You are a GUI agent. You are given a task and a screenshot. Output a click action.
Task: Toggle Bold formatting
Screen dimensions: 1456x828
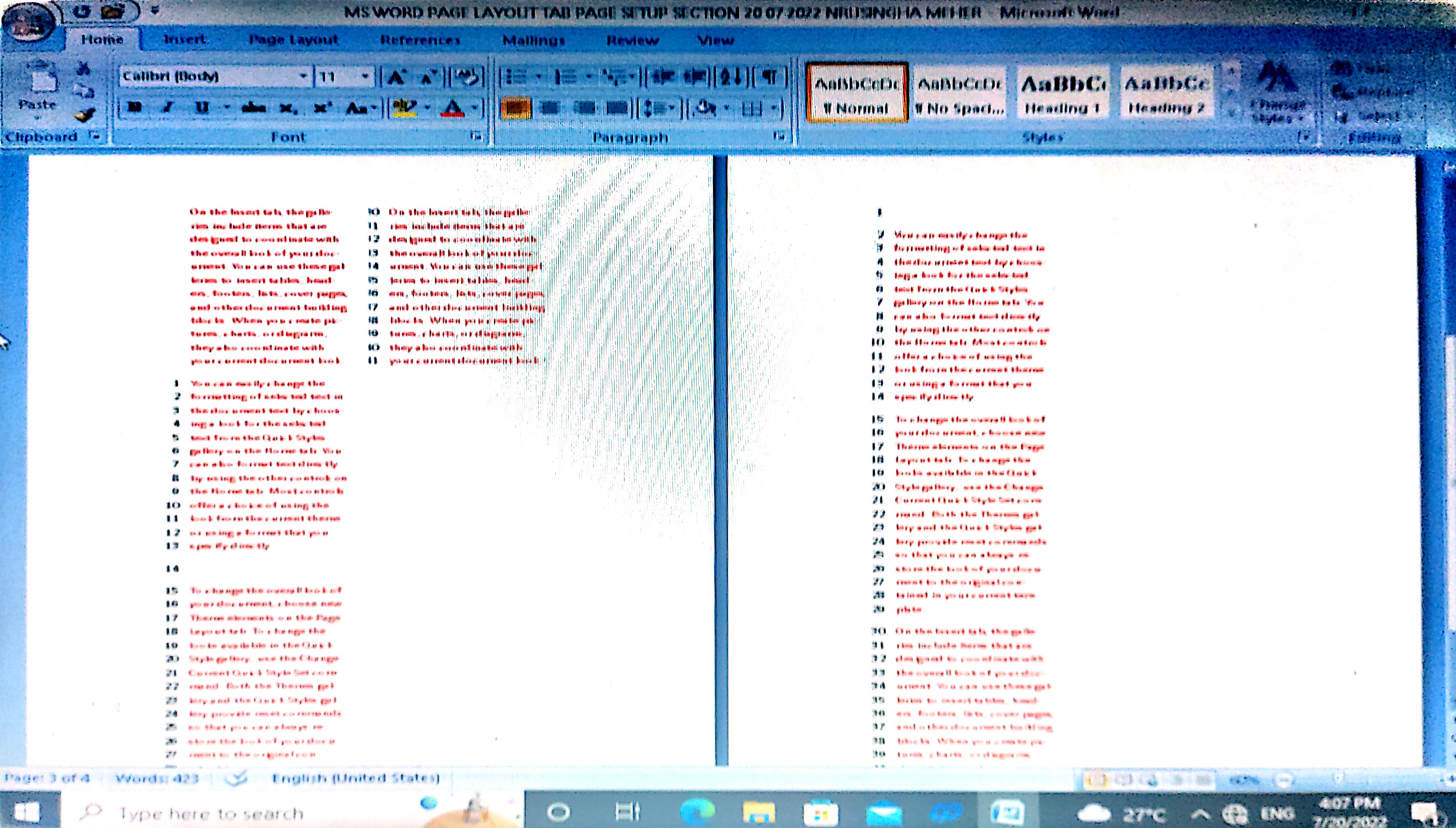(135, 108)
